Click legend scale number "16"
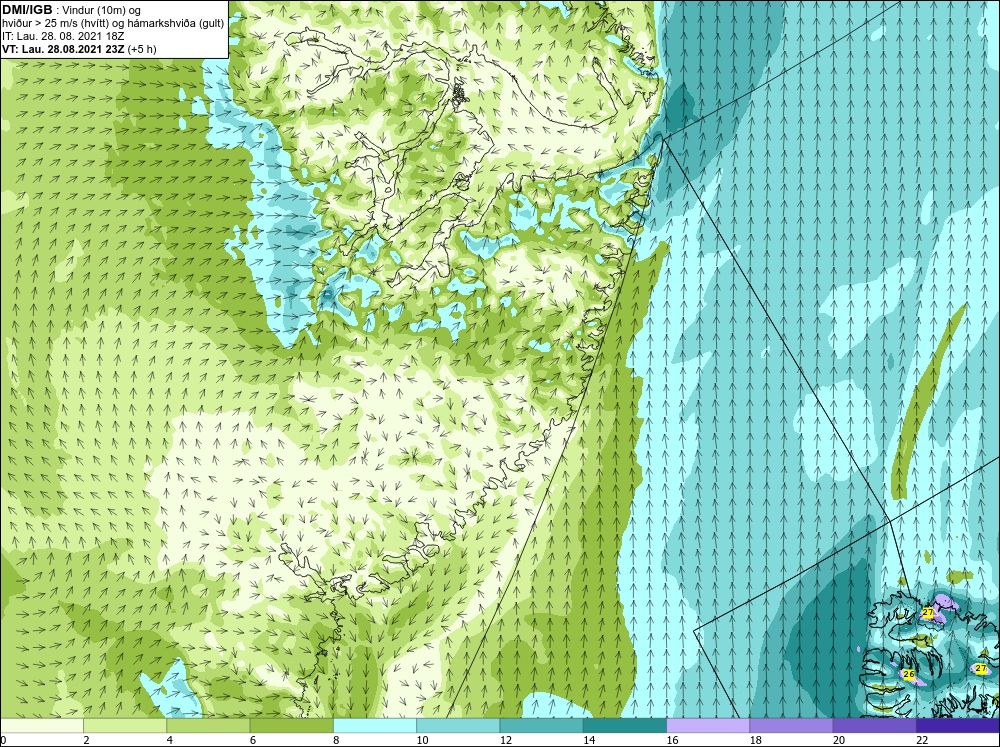Screen dimensions: 1000x747 (x=672, y=739)
